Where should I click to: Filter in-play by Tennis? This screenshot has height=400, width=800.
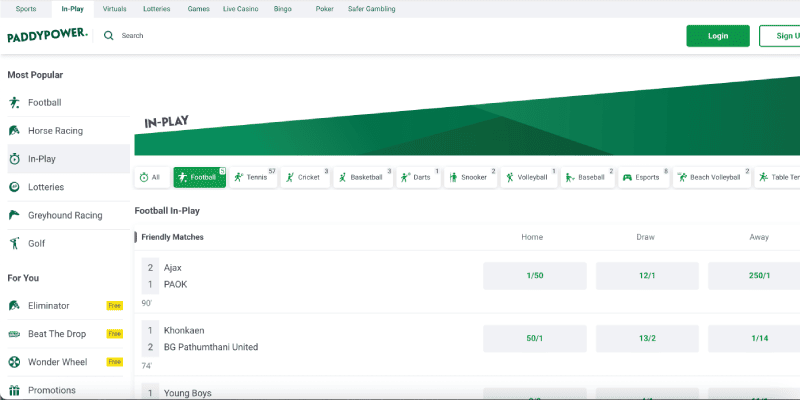pos(253,177)
